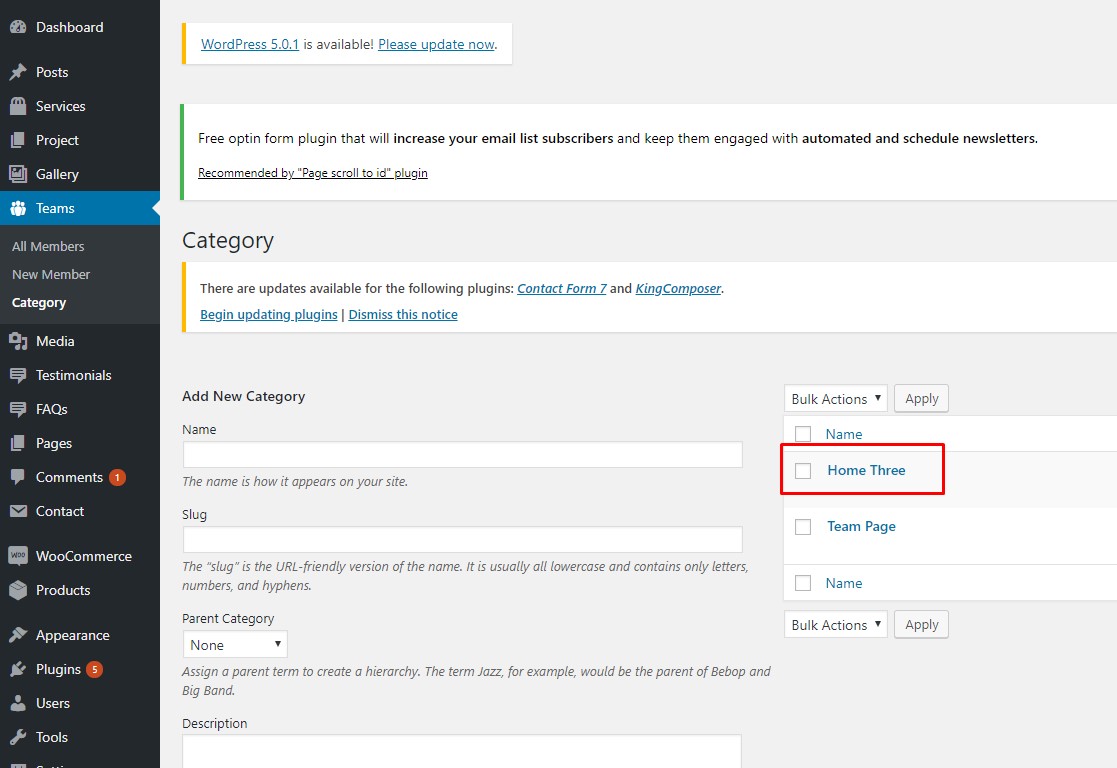Toggle select-all checkbox in table header
1117x768 pixels.
[803, 434]
